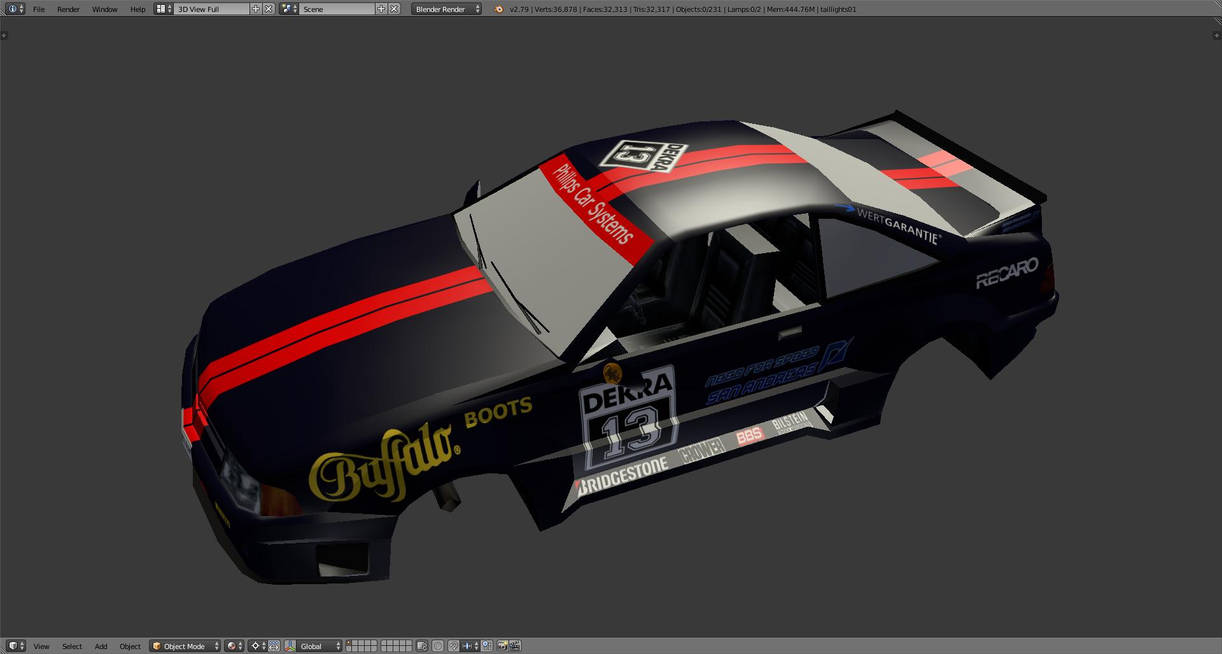The image size is (1222, 654).
Task: Open the Global transform orientation dropdown
Action: tap(320, 646)
